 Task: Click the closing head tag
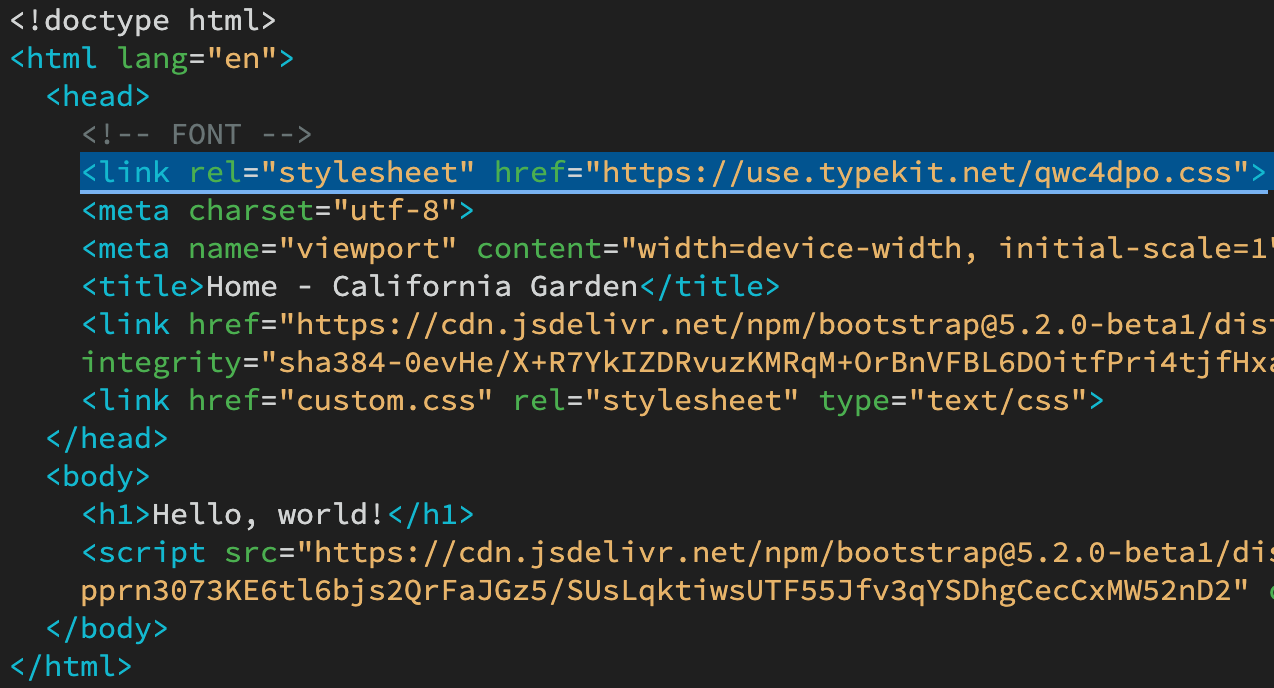[106, 437]
